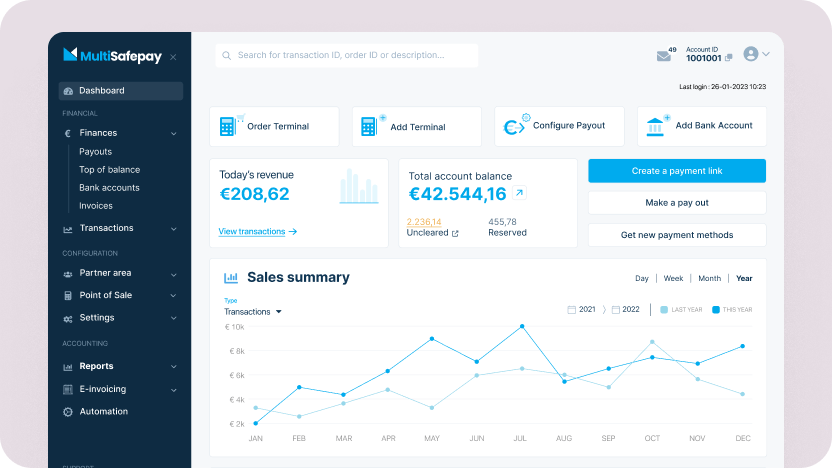Open the Transactions type dropdown
Image resolution: width=832 pixels, height=468 pixels.
[x=252, y=312]
